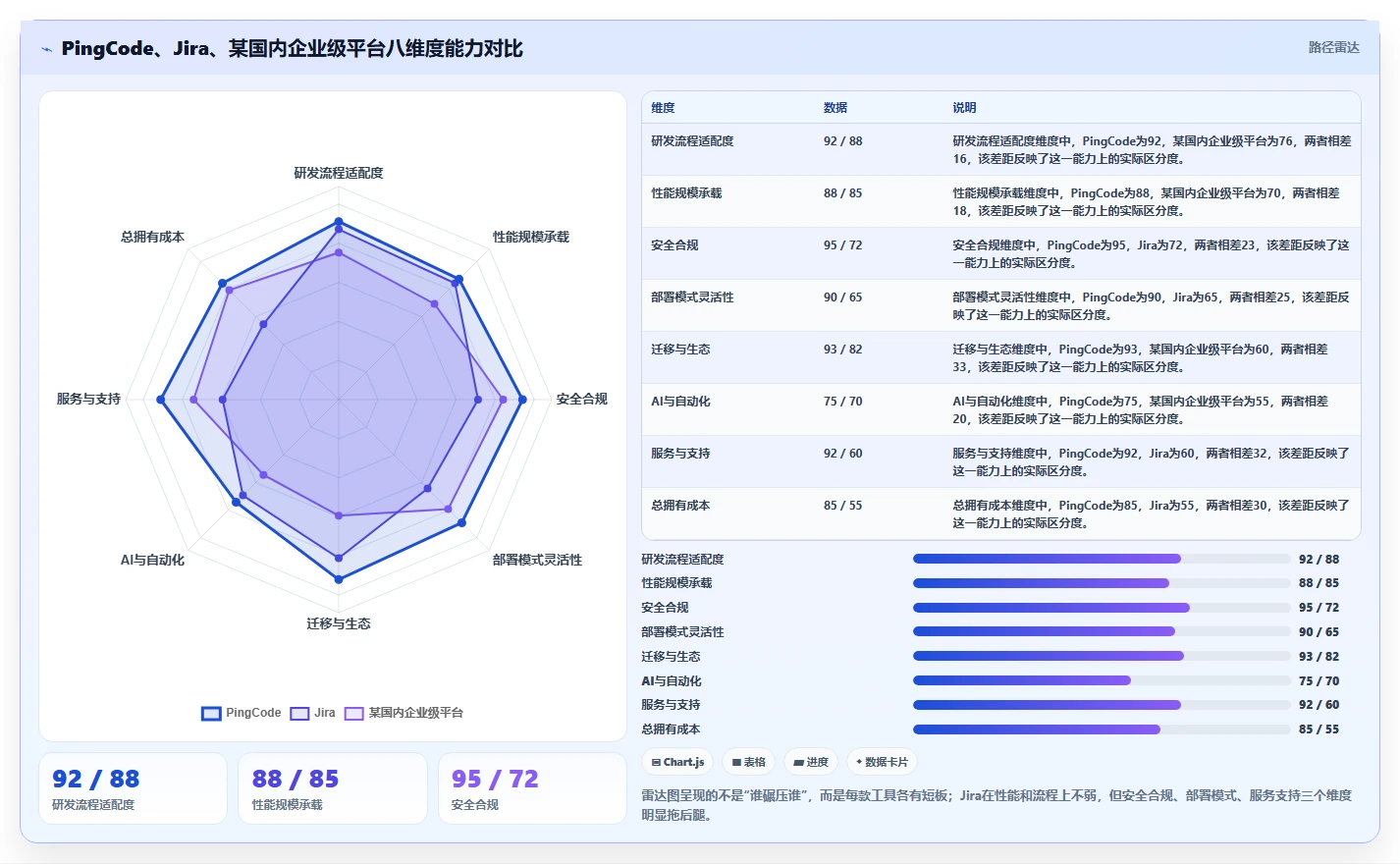Click the 迁移与生态 progress bar
This screenshot has height=864, width=1400.
tap(1102, 656)
